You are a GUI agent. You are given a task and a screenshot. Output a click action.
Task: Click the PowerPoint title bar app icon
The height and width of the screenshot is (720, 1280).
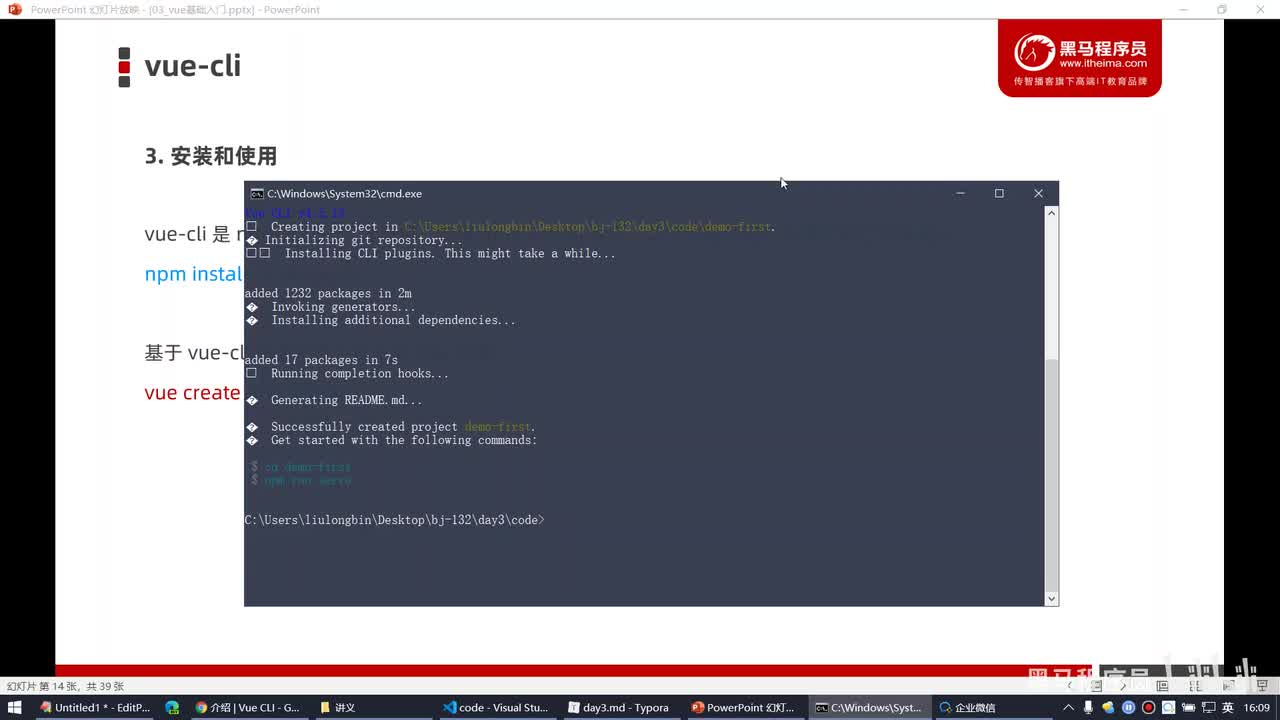coord(14,9)
